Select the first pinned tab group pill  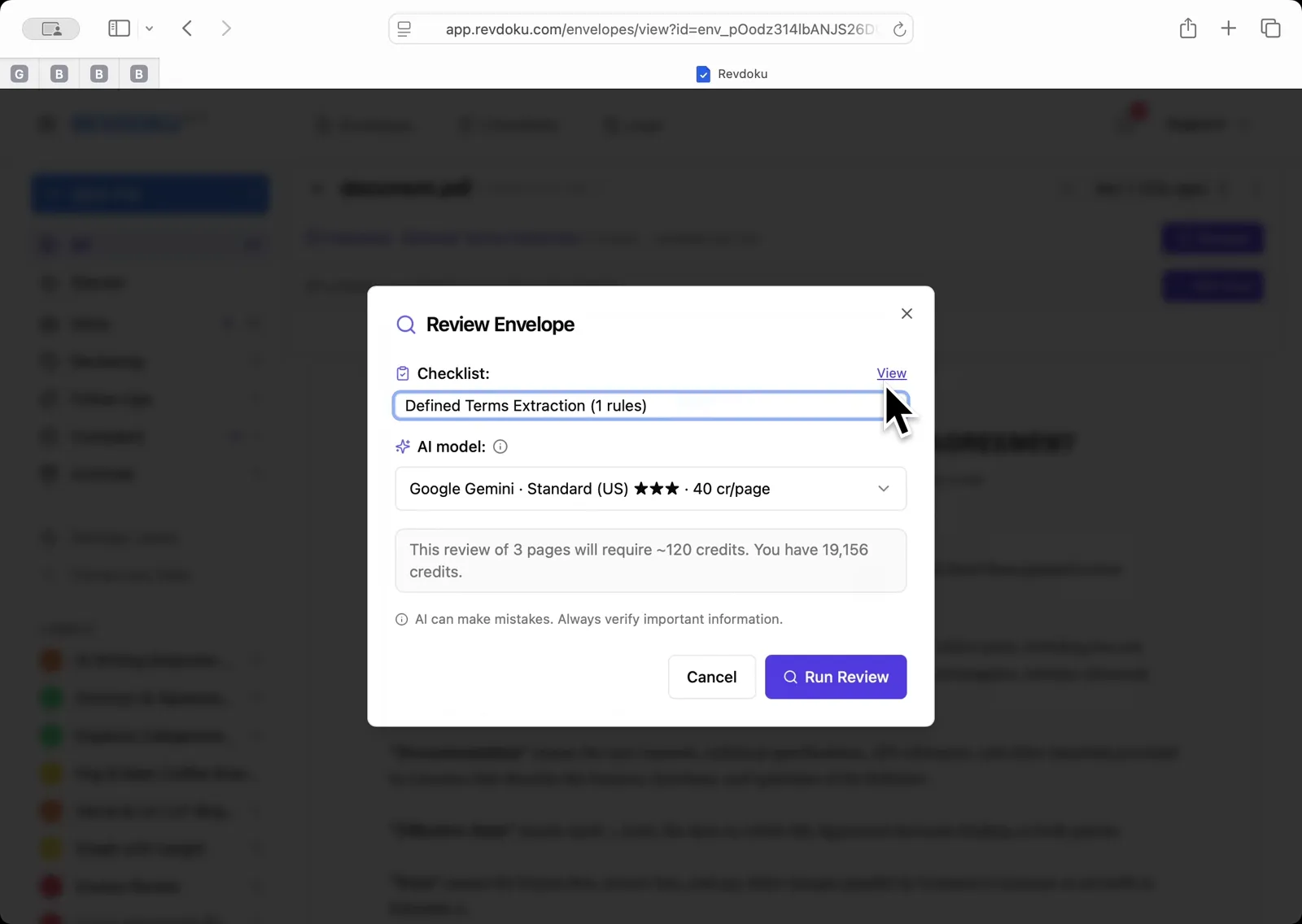tap(19, 73)
